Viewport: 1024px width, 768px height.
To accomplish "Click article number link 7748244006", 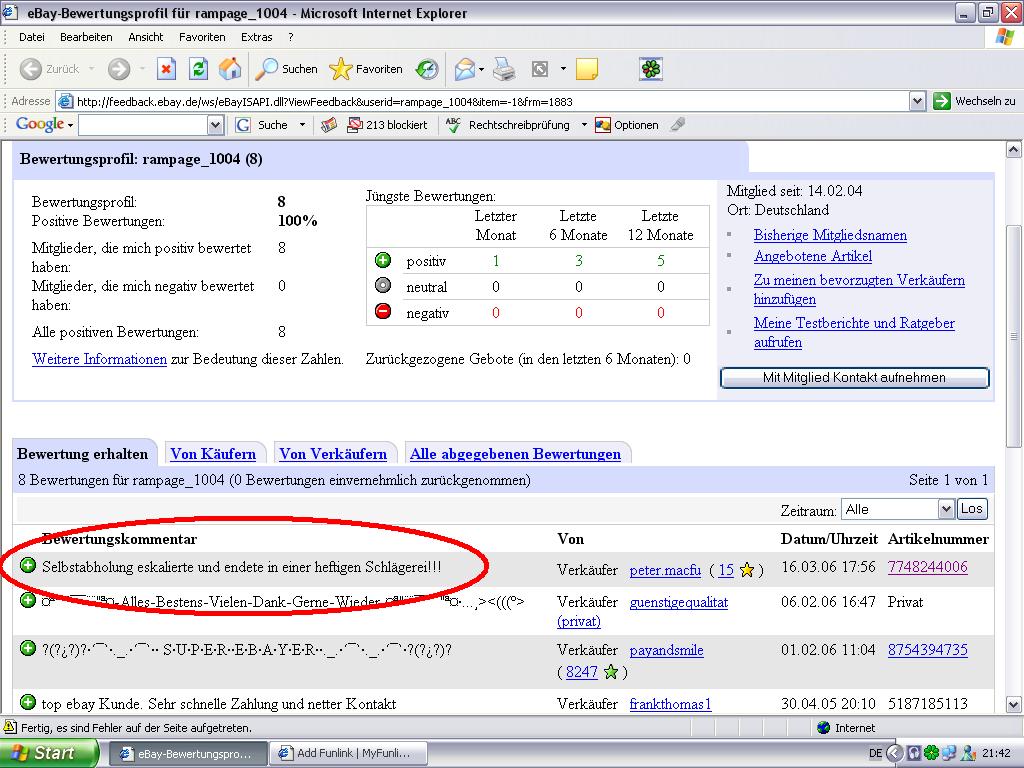I will point(927,567).
